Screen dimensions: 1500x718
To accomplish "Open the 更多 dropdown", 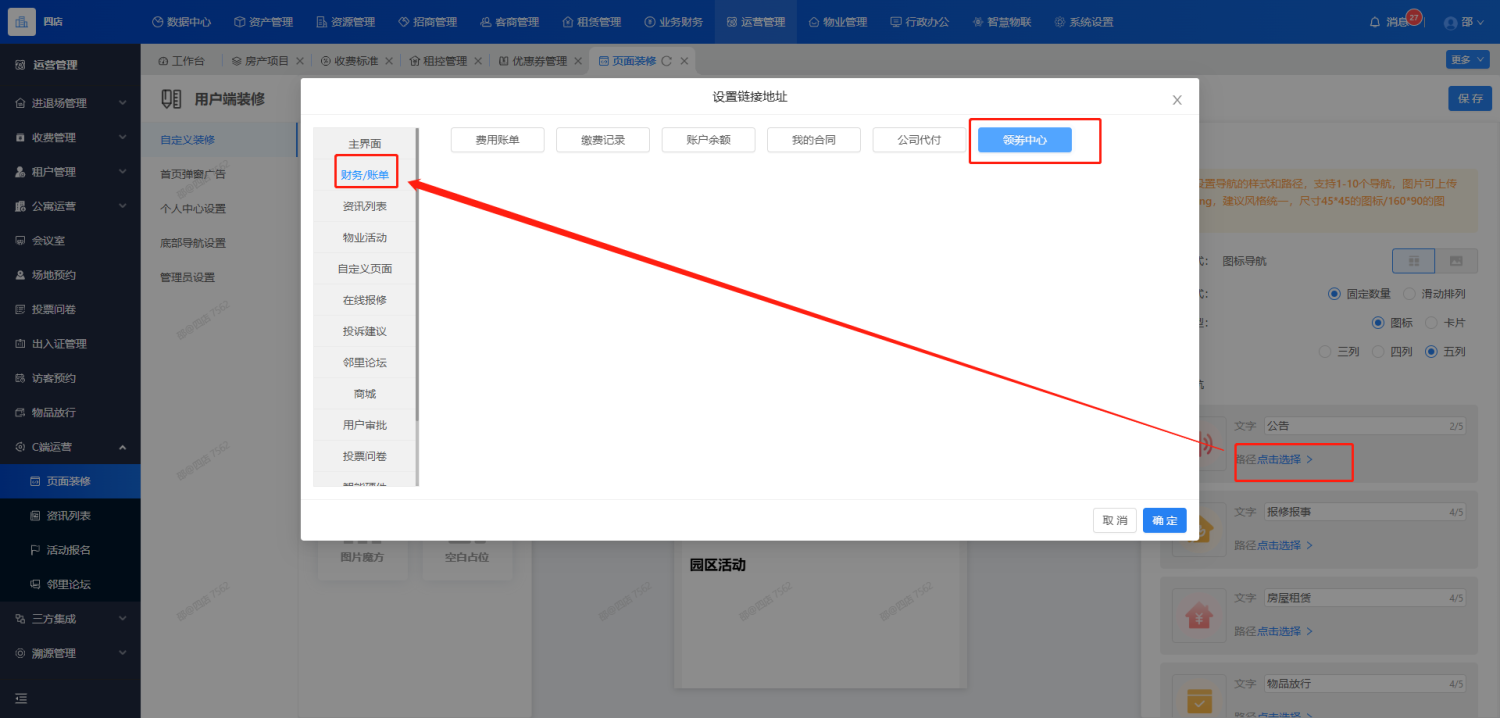I will 1467,60.
